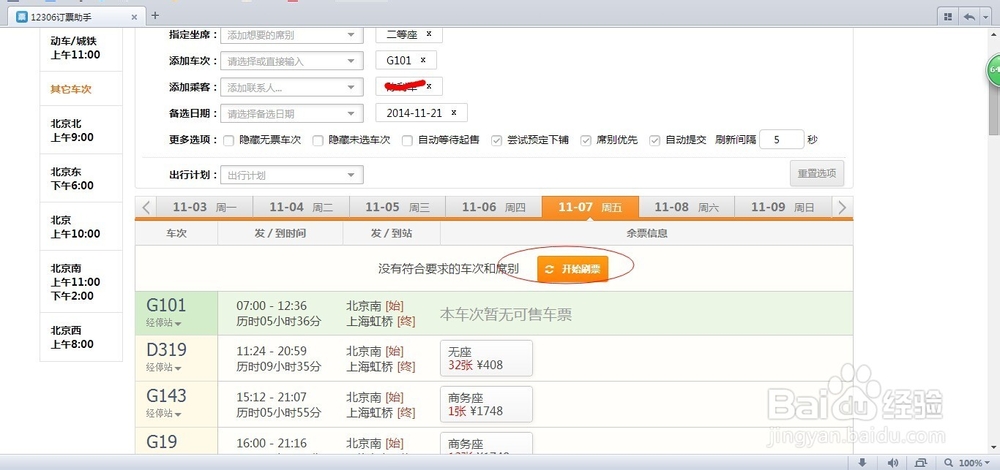Image resolution: width=1000 pixels, height=470 pixels.
Task: Toggle 隐藏未选车次 checkbox
Action: 318,140
